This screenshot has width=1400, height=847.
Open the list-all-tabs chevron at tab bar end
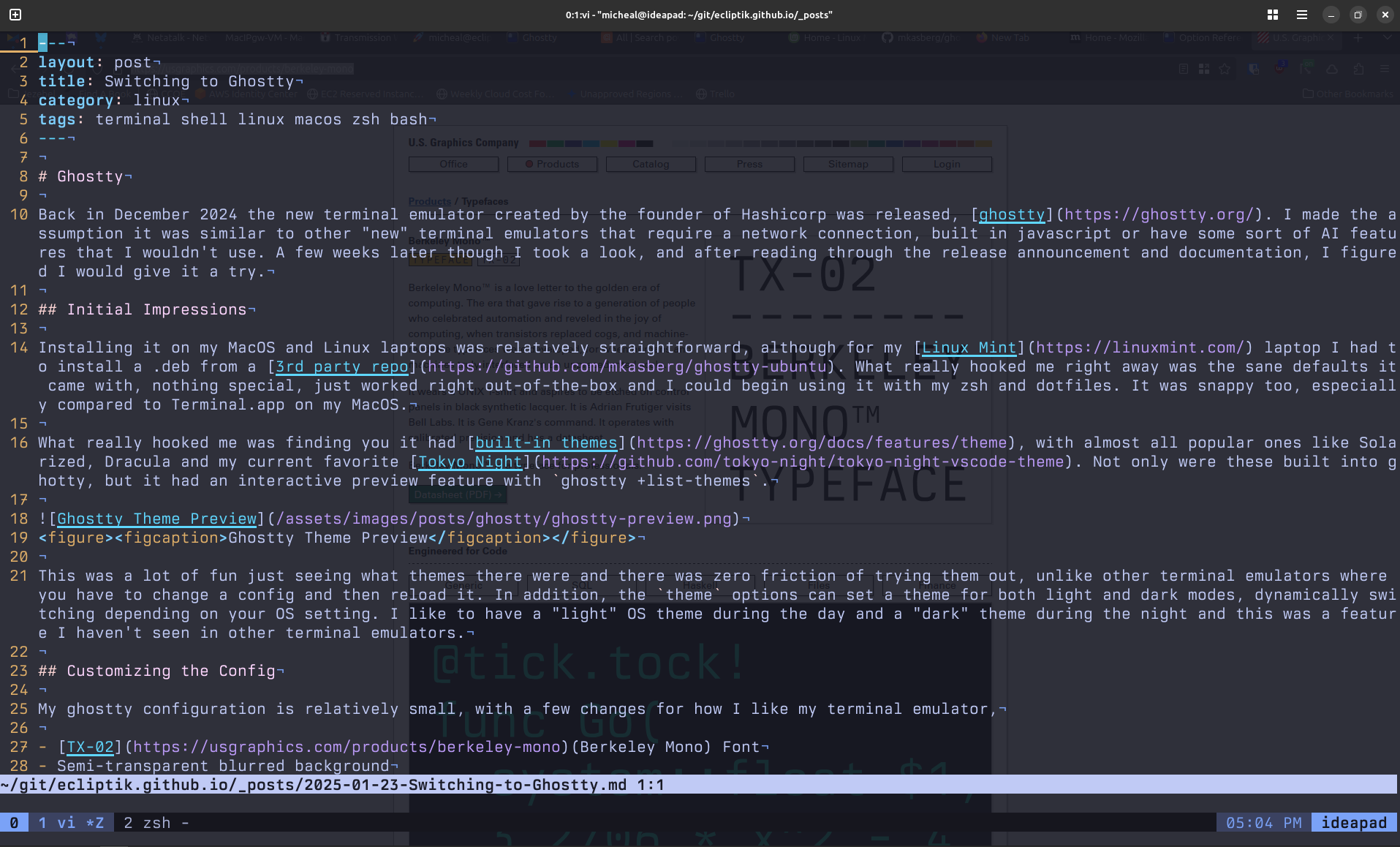coord(1388,37)
